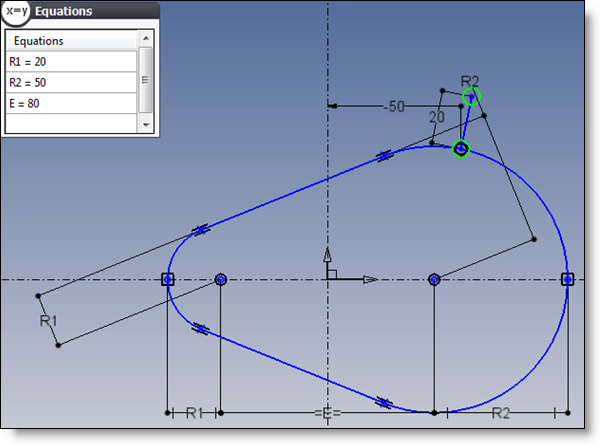This screenshot has width=601, height=445.
Task: Select the lower-right tangent constraint marker
Action: tap(384, 403)
